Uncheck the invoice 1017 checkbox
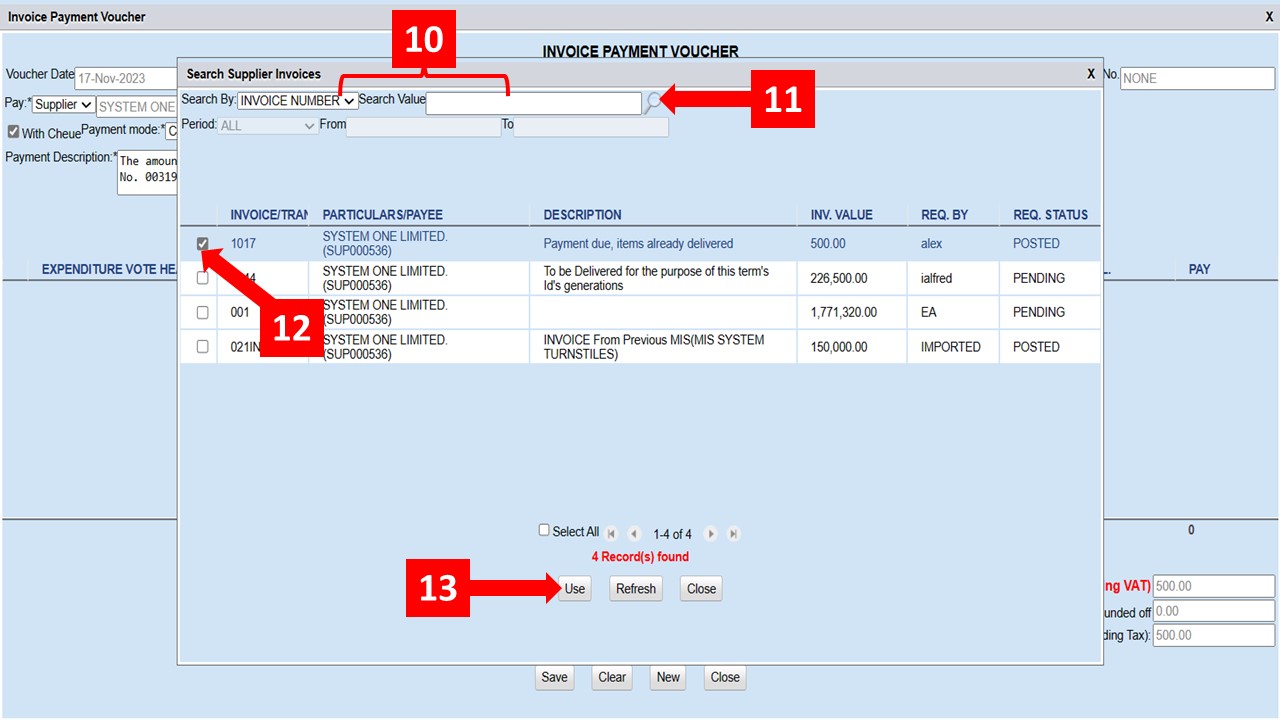The image size is (1280, 720). coord(203,244)
